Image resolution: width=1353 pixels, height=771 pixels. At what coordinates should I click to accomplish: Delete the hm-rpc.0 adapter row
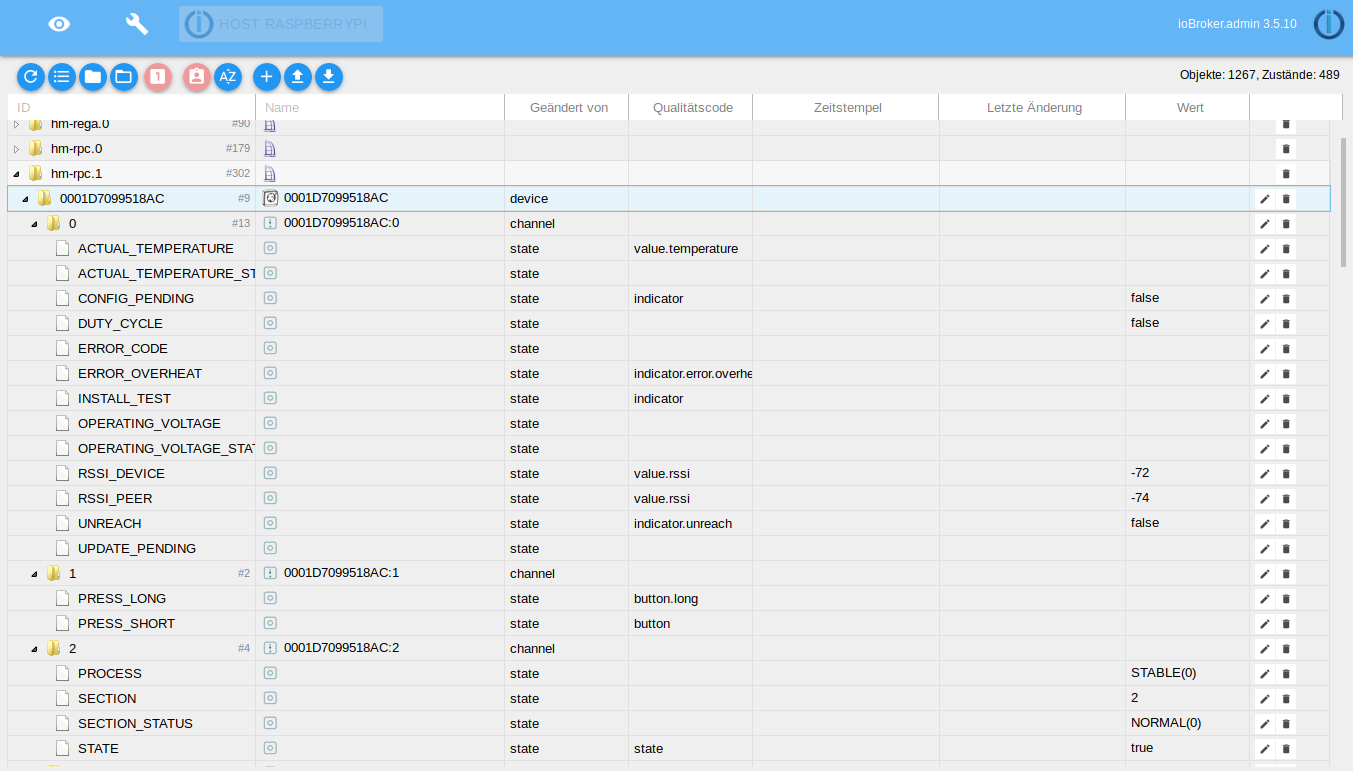tap(1286, 149)
